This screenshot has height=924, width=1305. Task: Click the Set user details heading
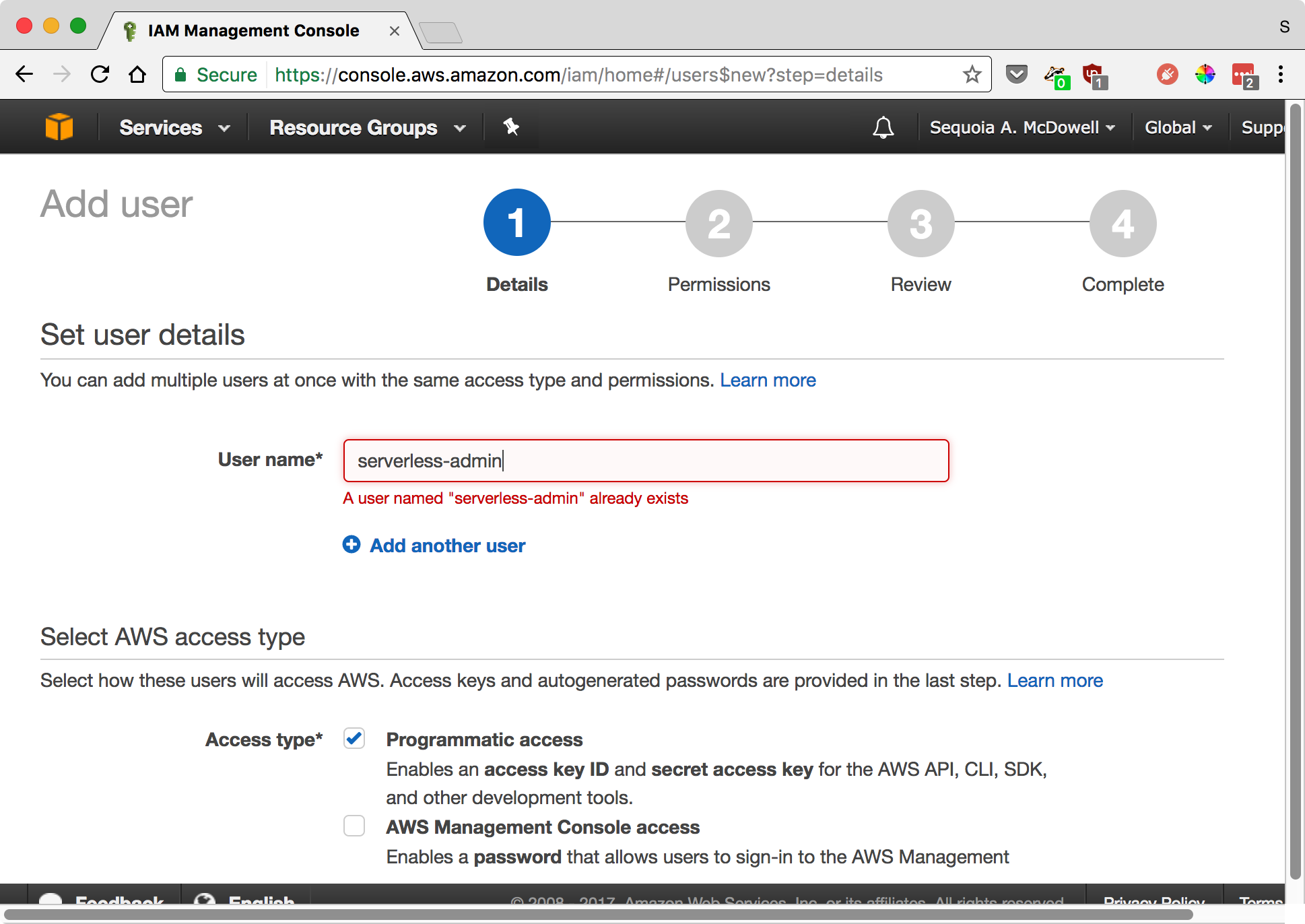click(x=143, y=335)
